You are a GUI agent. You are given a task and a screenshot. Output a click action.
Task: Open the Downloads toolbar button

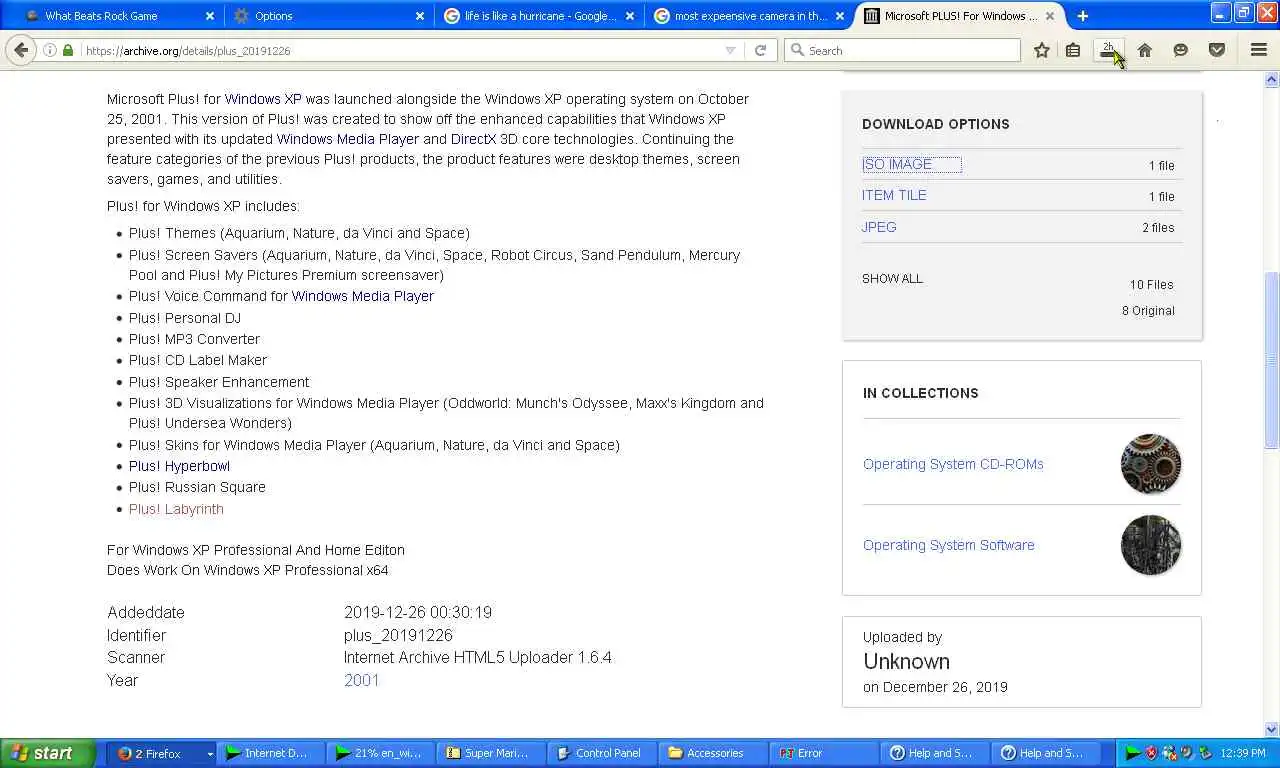[1109, 50]
